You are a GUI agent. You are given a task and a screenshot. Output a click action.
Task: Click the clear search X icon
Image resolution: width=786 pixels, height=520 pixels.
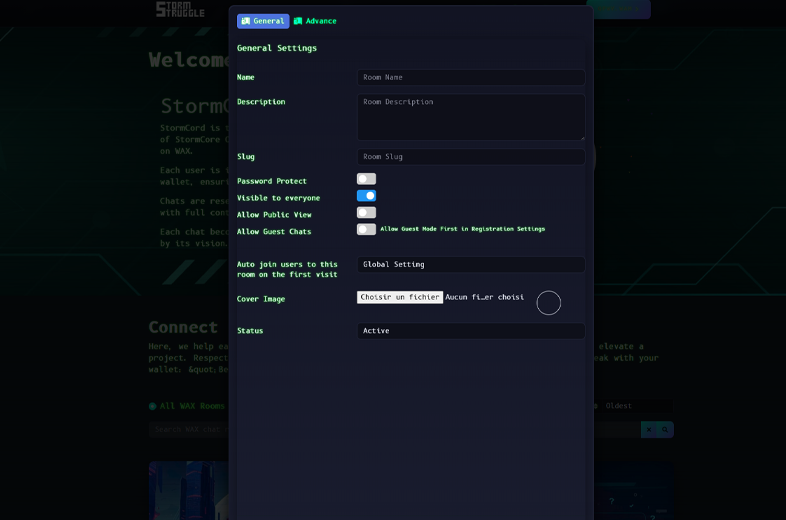tap(648, 430)
